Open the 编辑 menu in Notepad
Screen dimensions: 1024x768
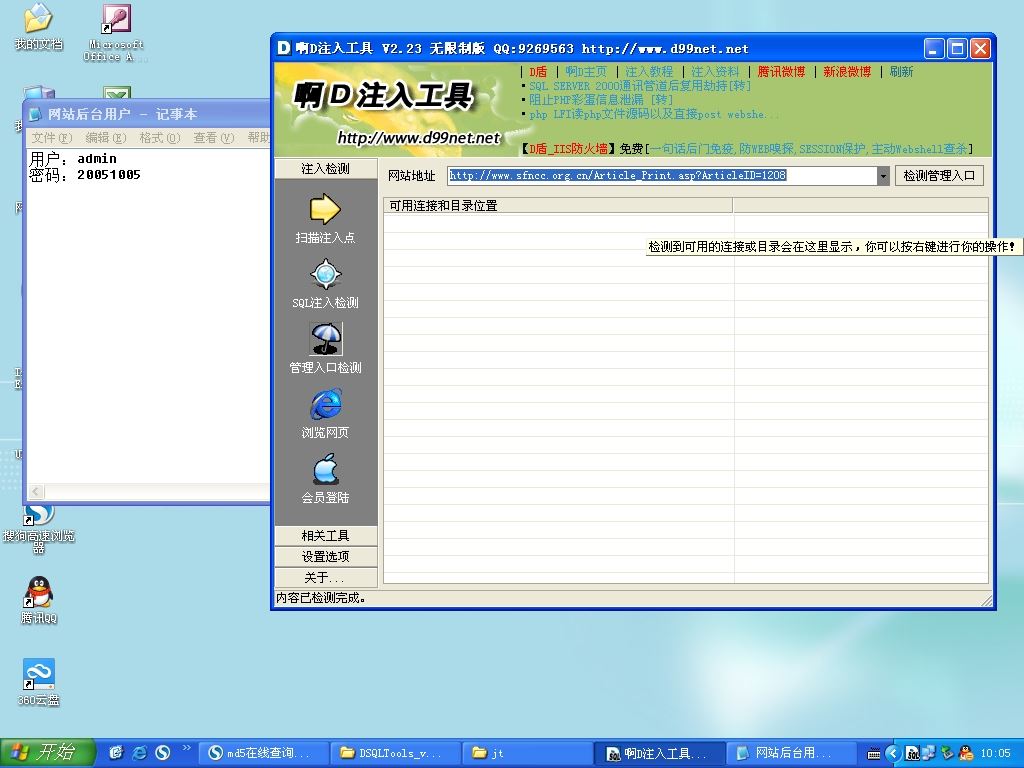tap(106, 138)
